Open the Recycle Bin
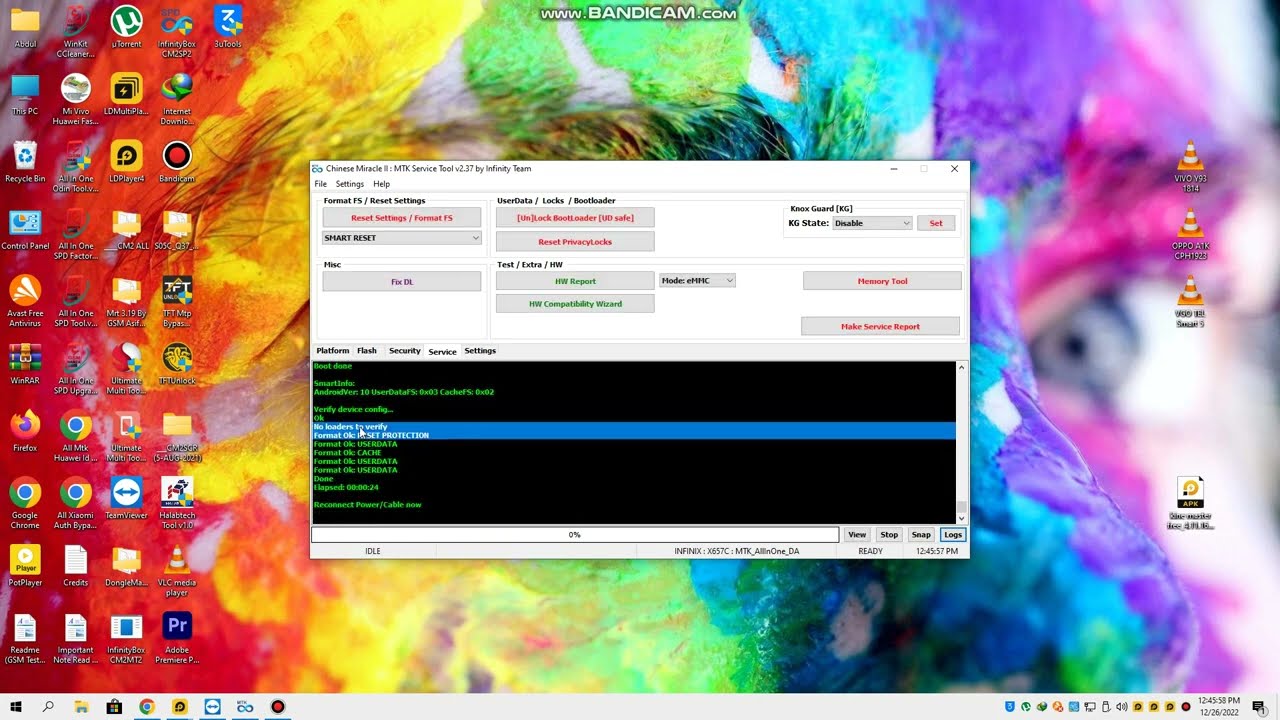This screenshot has width=1280, height=720. 25,162
